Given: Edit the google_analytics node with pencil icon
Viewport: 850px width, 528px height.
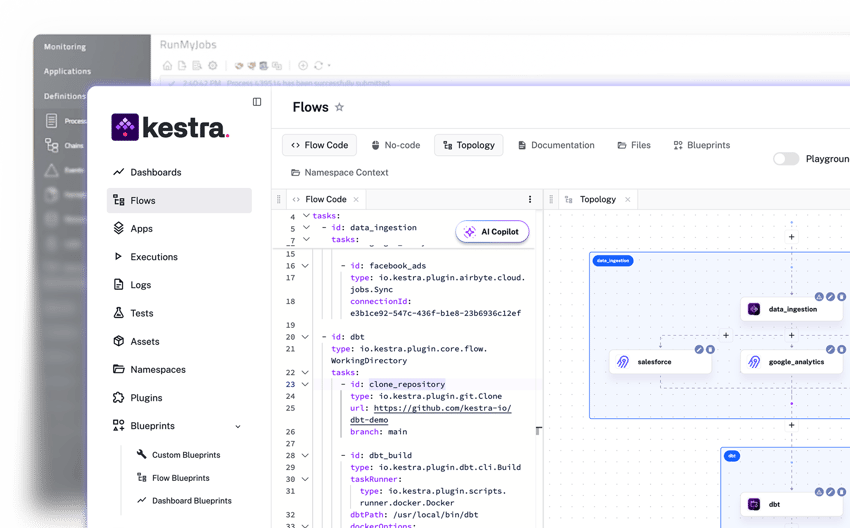Looking at the screenshot, I should coord(830,349).
